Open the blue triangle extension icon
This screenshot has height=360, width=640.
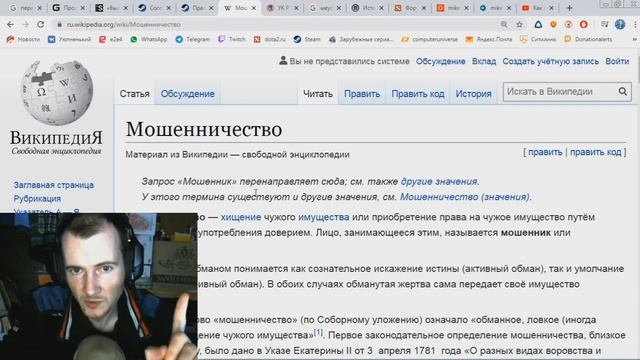click(538, 24)
